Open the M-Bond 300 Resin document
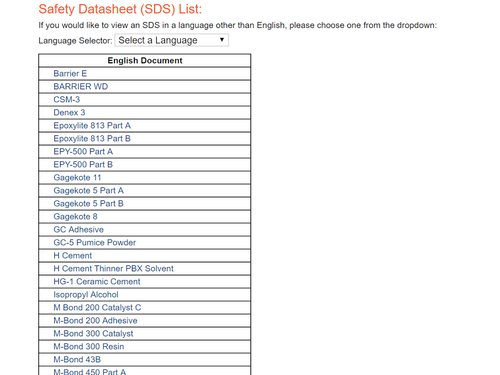Image resolution: width=500 pixels, height=375 pixels. pyautogui.click(x=89, y=347)
